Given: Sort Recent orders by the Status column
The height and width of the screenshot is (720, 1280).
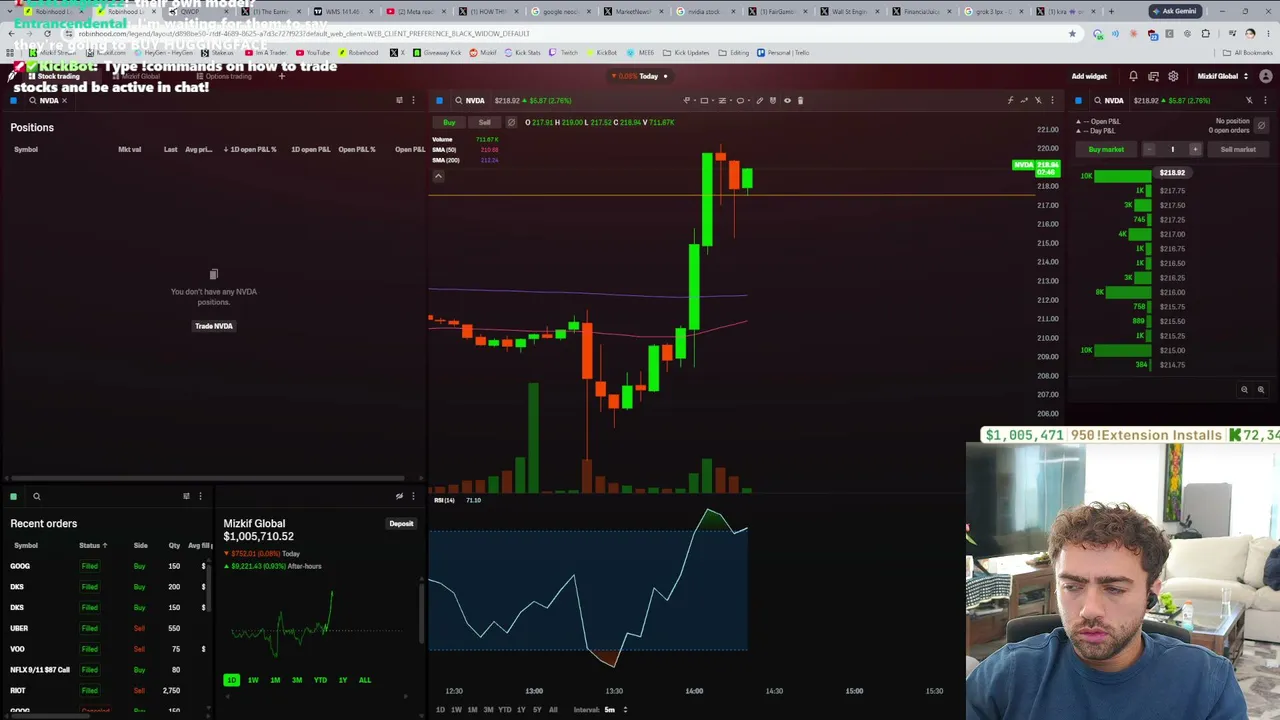Looking at the screenshot, I should point(93,545).
